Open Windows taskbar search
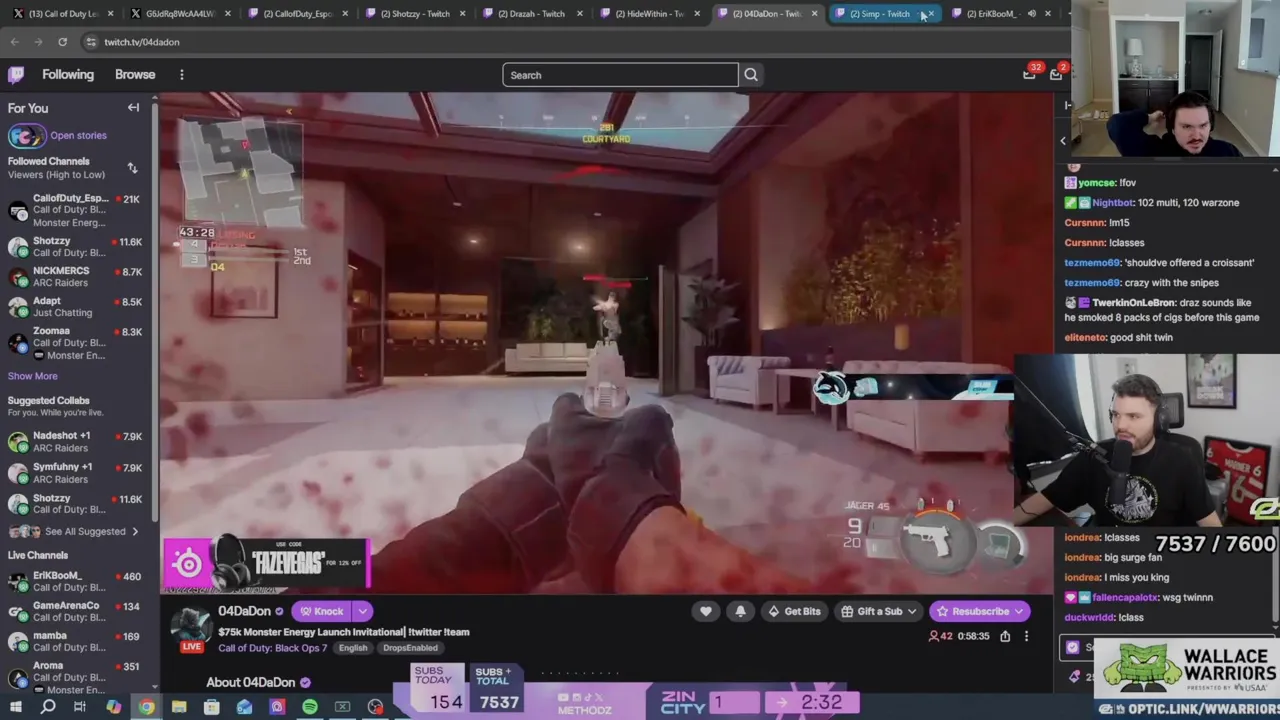Image resolution: width=1280 pixels, height=720 pixels. pyautogui.click(x=47, y=708)
